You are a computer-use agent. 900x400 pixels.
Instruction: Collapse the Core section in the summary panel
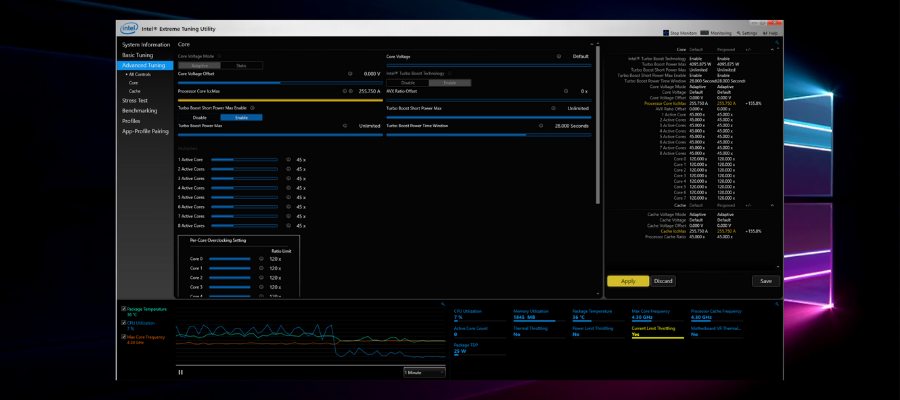pyautogui.click(x=771, y=50)
